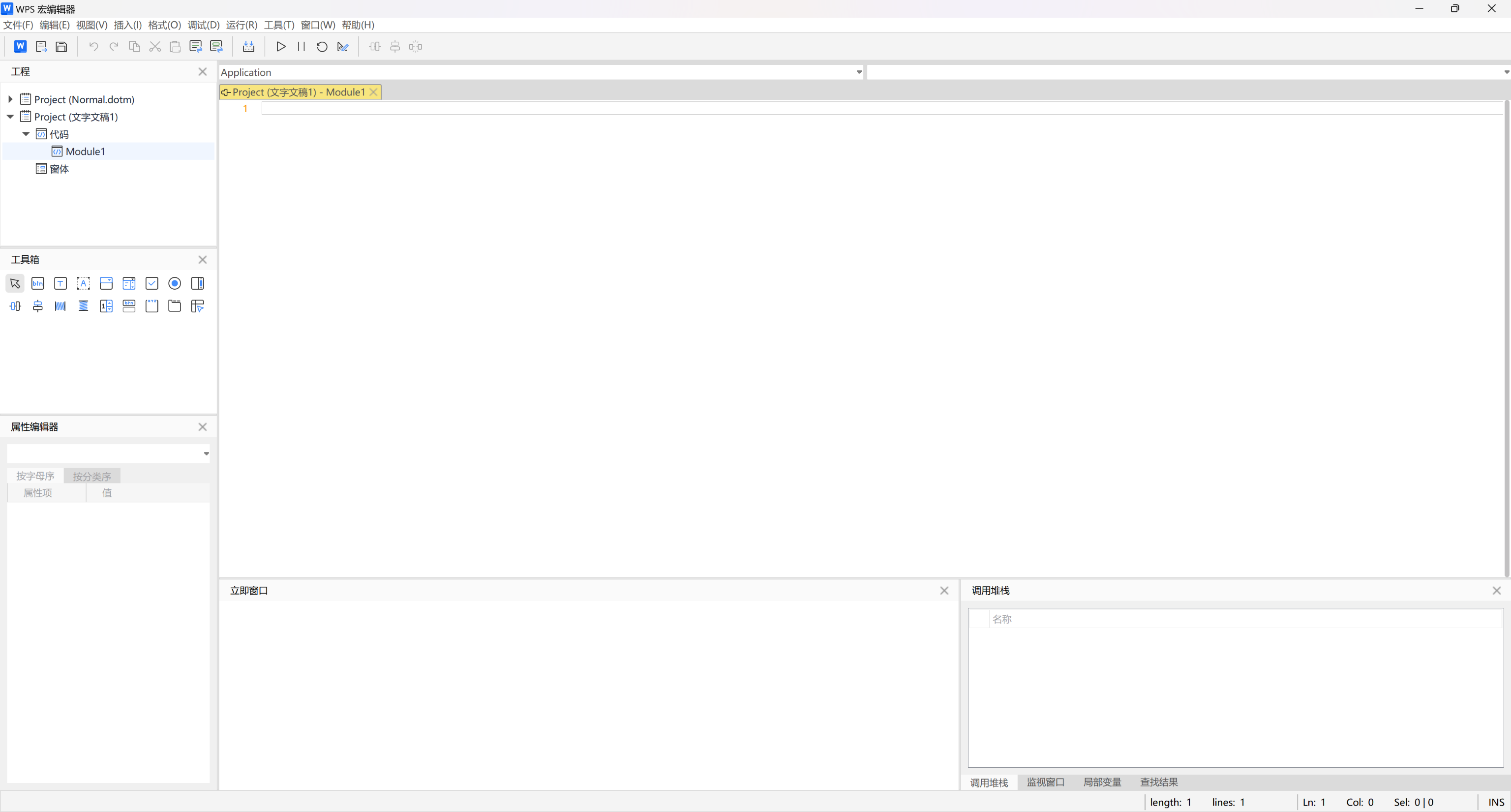Open the 局部变量 tab
1511x812 pixels.
tap(1102, 782)
